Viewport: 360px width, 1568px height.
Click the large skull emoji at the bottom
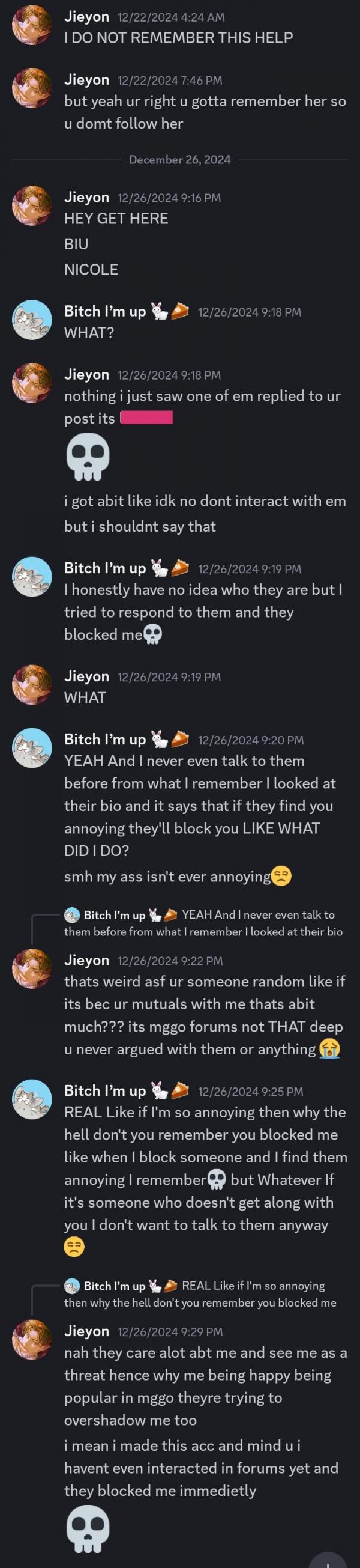point(88,1529)
